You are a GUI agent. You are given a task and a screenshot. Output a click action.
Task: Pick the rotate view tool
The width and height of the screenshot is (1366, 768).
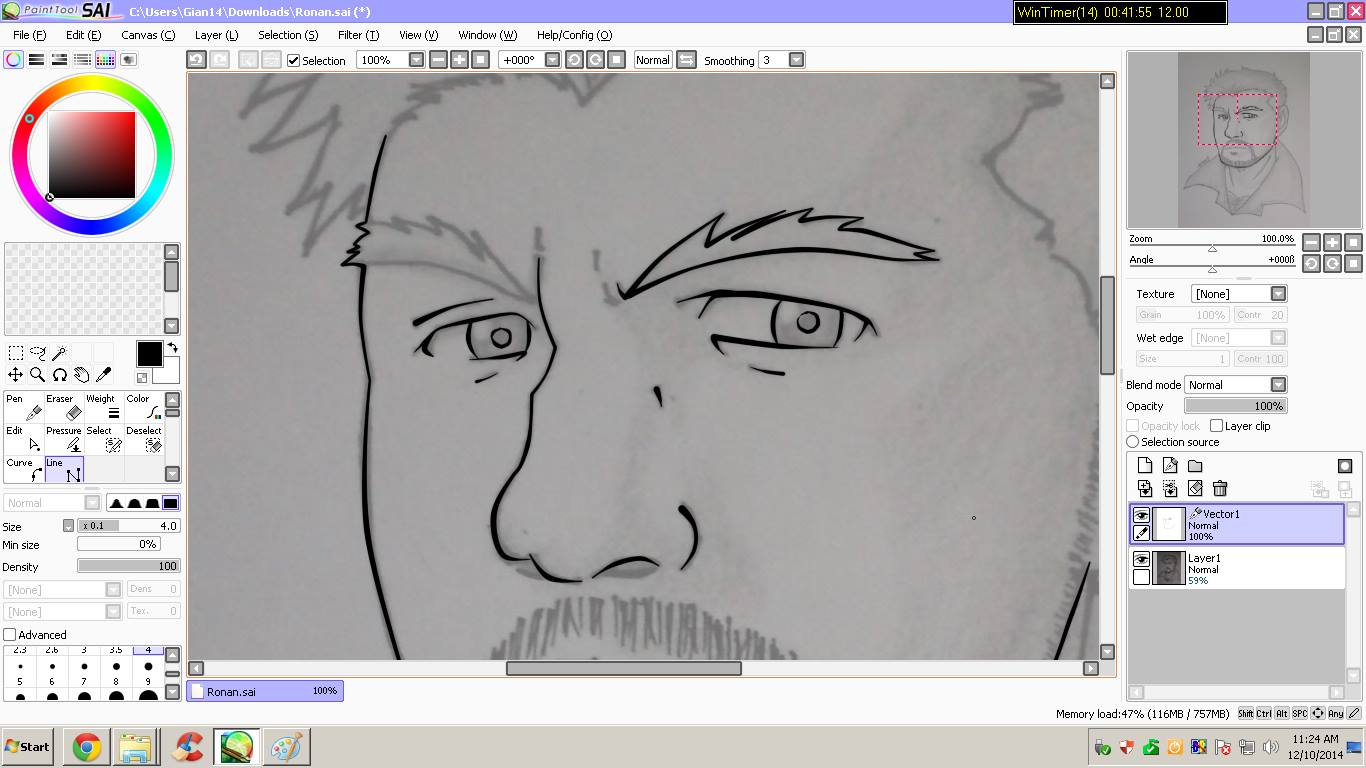(60, 375)
